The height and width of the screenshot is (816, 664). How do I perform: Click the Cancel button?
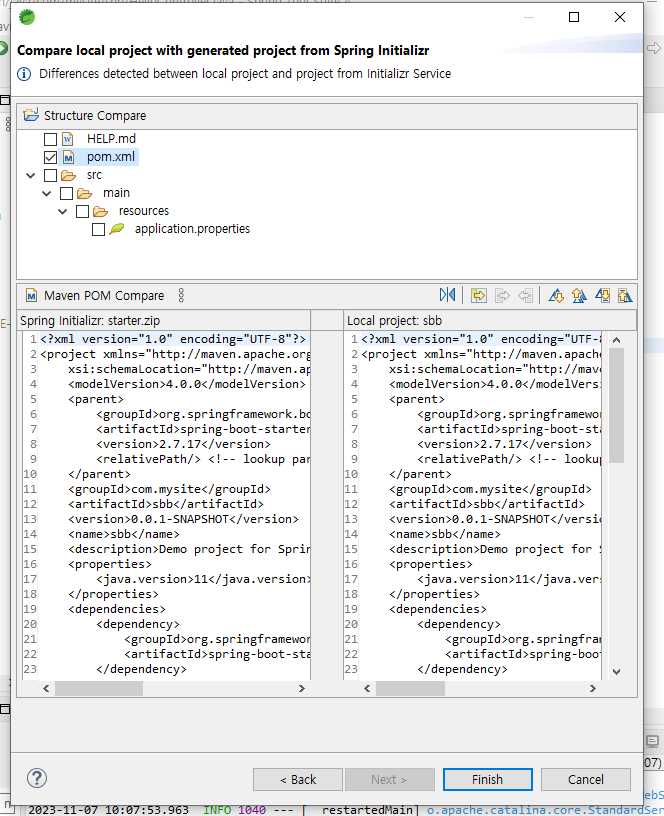(585, 779)
